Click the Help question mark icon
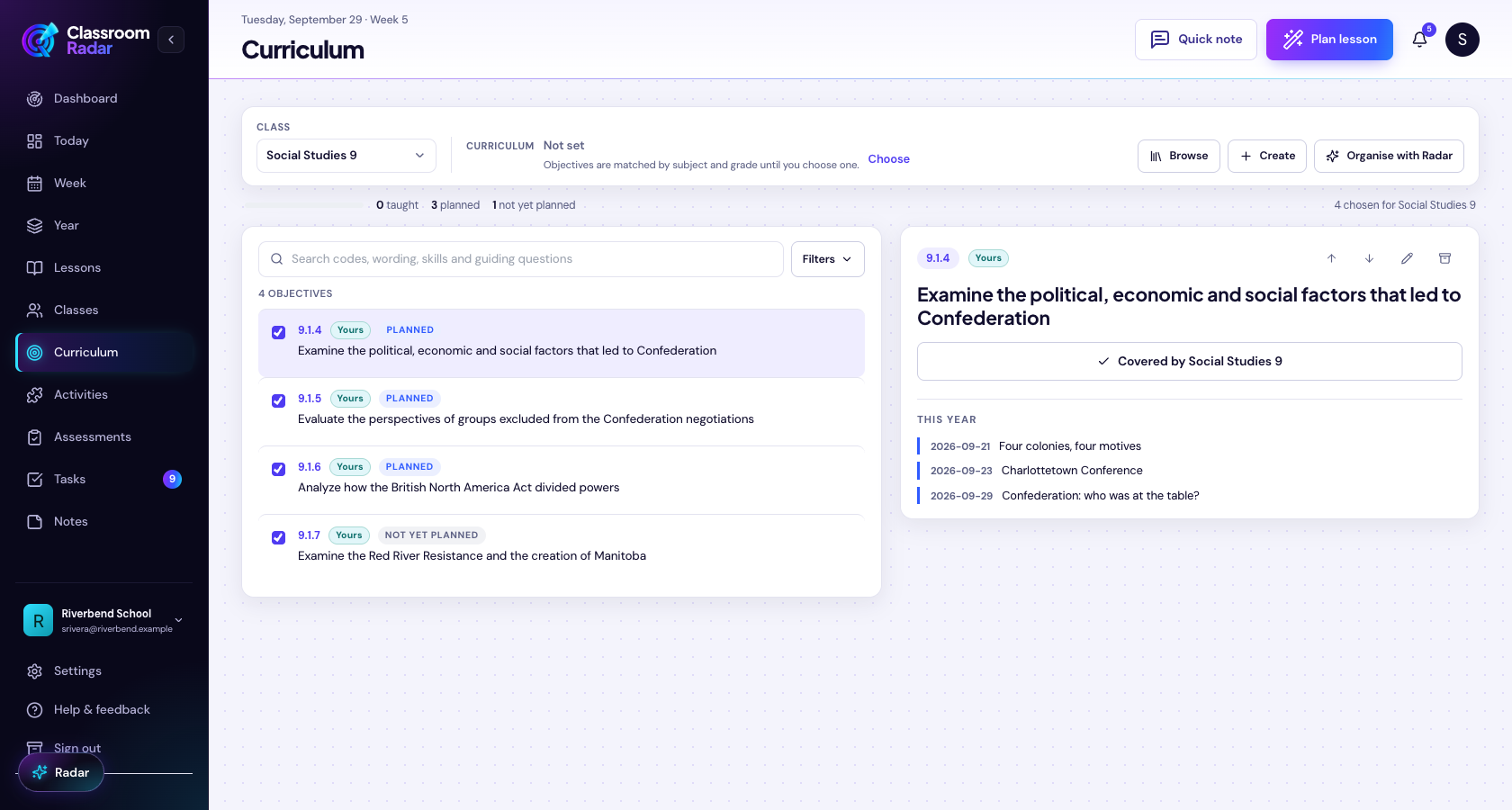 click(35, 710)
